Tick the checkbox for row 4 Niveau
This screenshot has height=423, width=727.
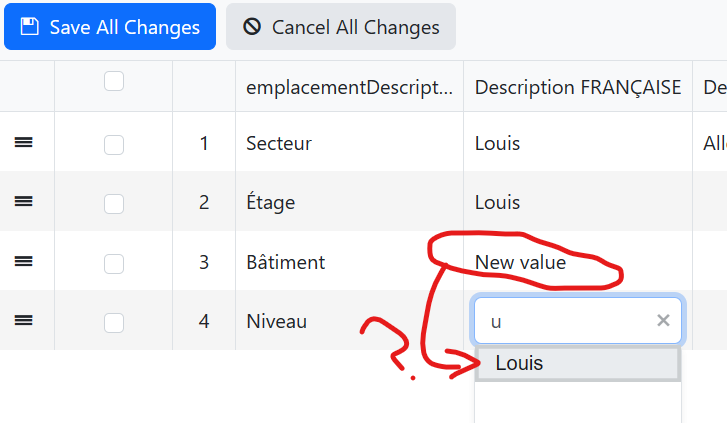pos(114,322)
